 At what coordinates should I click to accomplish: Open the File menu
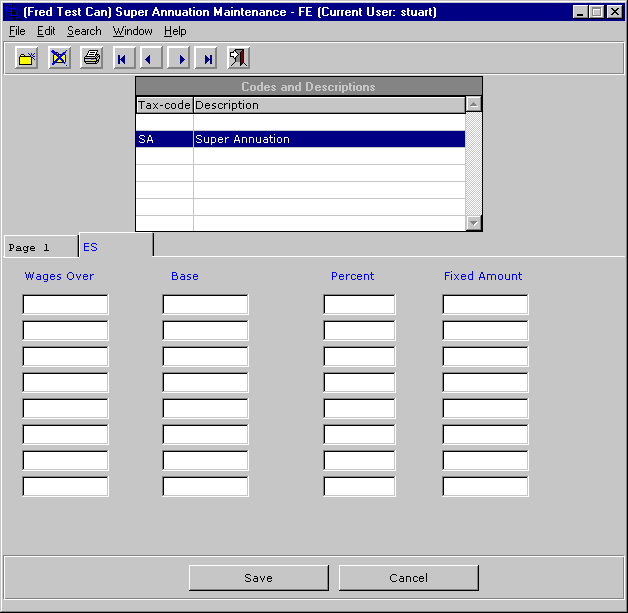pos(17,31)
